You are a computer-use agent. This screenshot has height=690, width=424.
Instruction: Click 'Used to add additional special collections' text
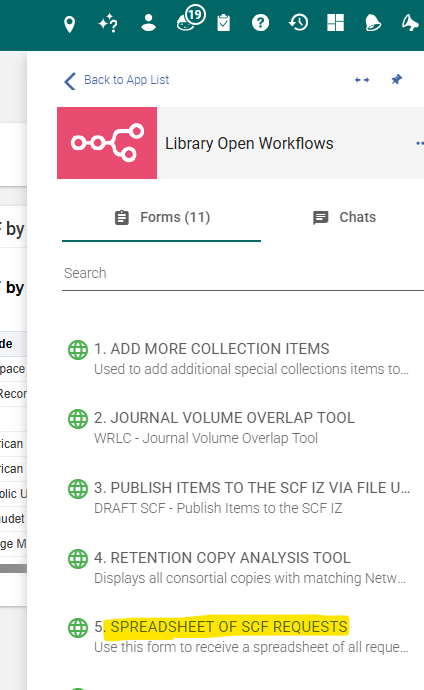coord(251,369)
